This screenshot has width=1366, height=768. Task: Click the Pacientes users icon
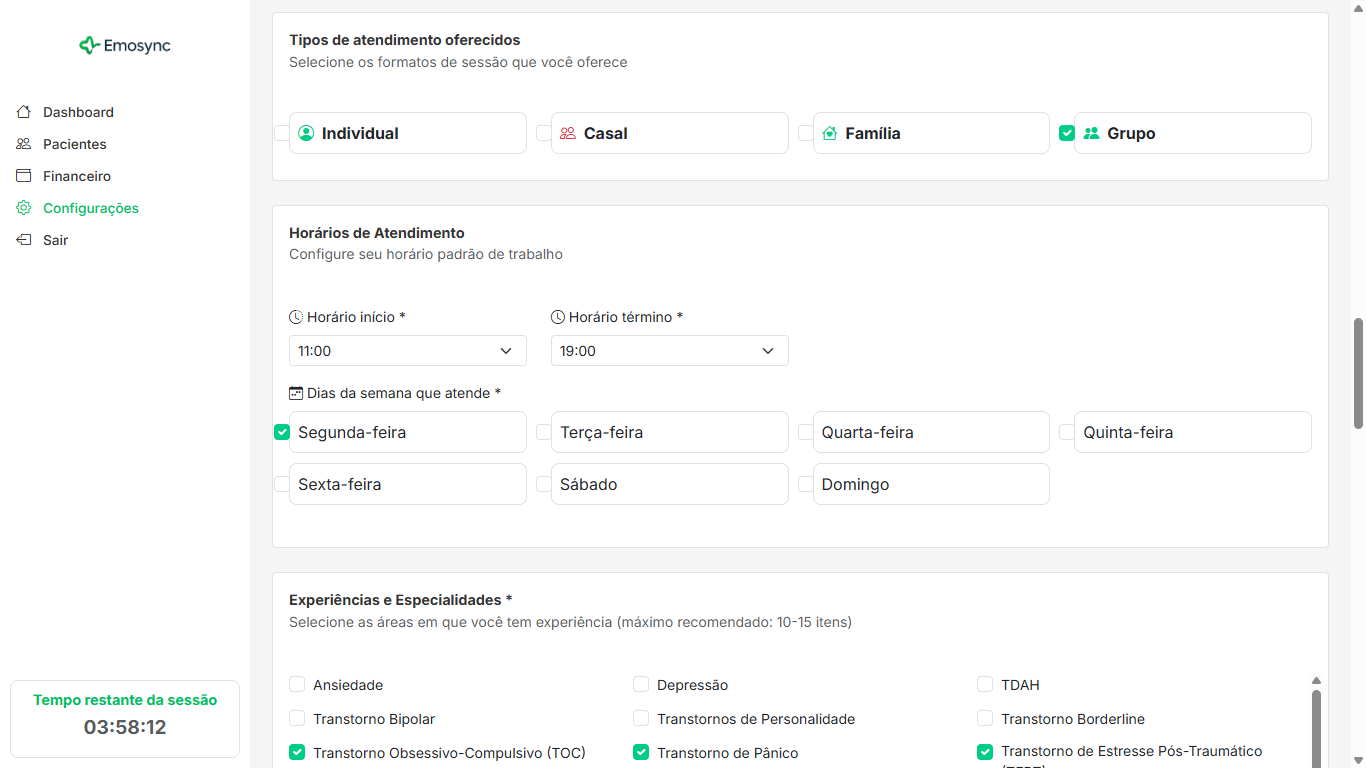click(x=22, y=143)
